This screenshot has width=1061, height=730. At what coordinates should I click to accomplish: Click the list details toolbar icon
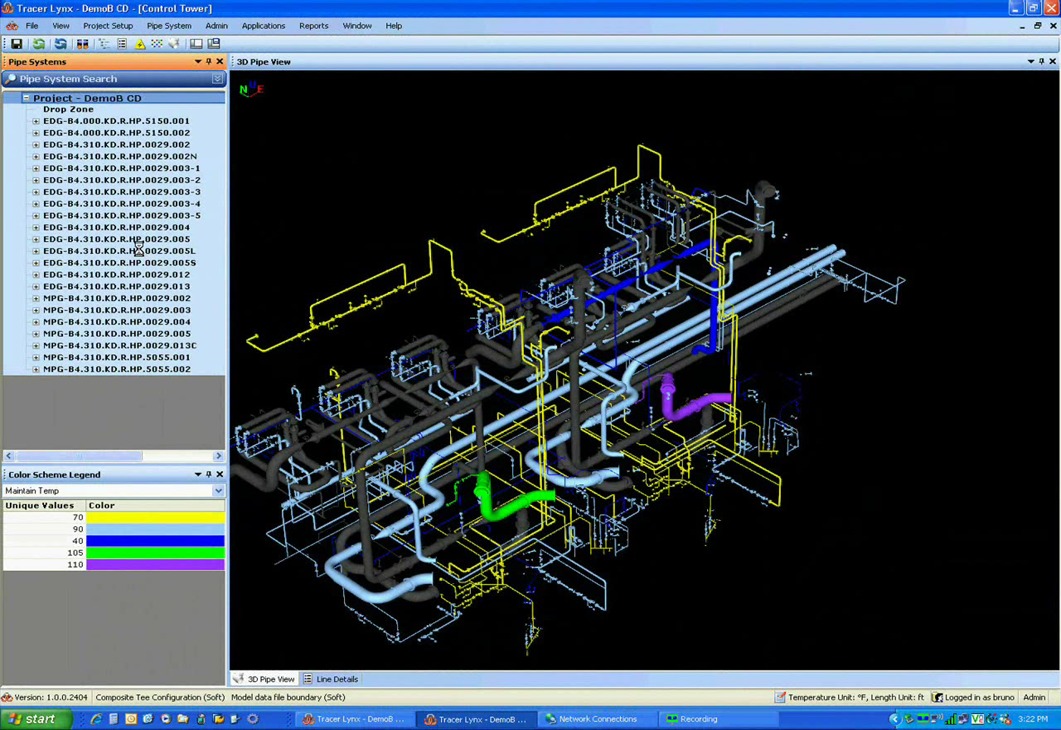point(122,44)
